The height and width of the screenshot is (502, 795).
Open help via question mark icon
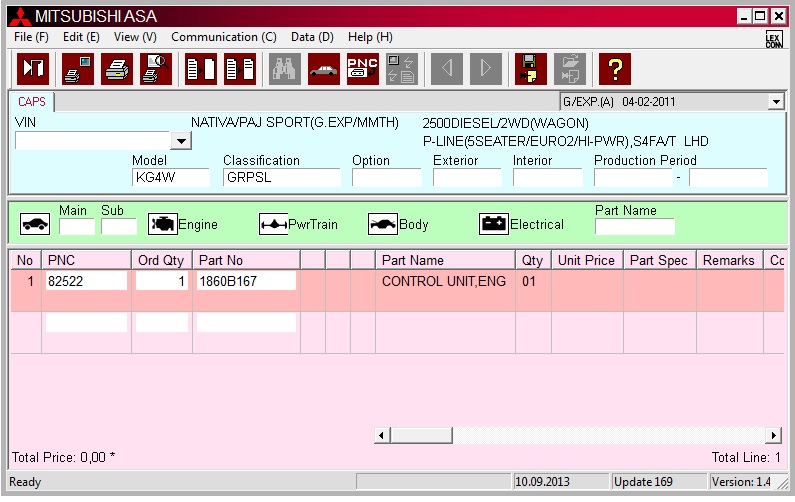615,69
